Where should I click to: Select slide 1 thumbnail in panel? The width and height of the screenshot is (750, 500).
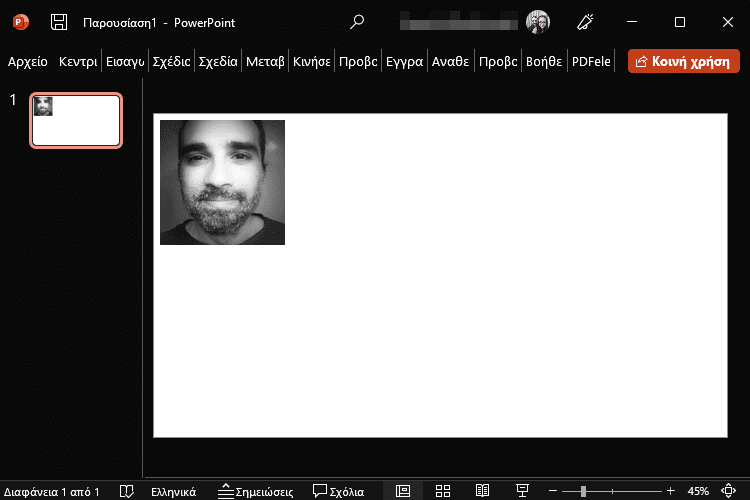pos(76,121)
